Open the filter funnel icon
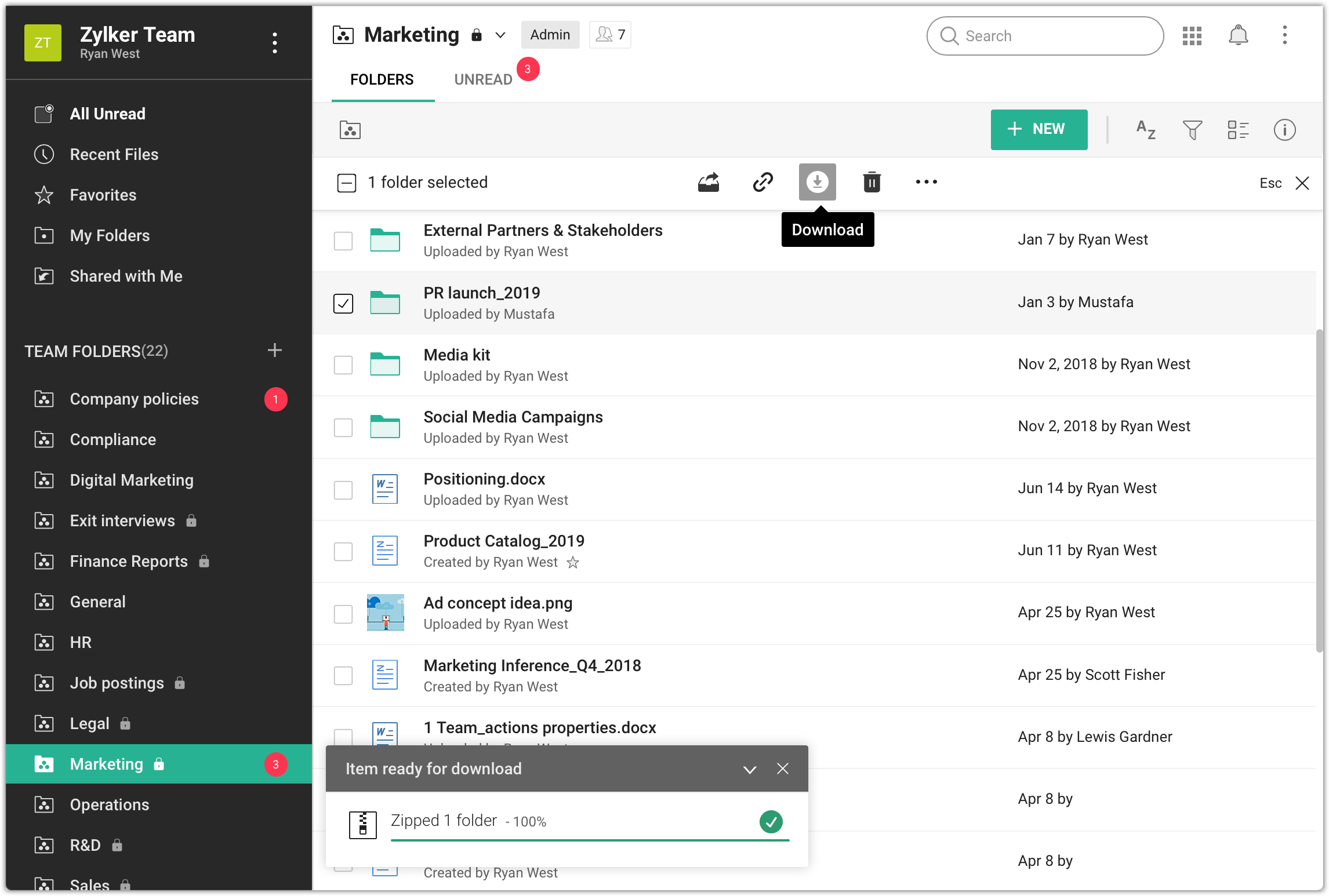The width and height of the screenshot is (1329, 896). point(1192,130)
